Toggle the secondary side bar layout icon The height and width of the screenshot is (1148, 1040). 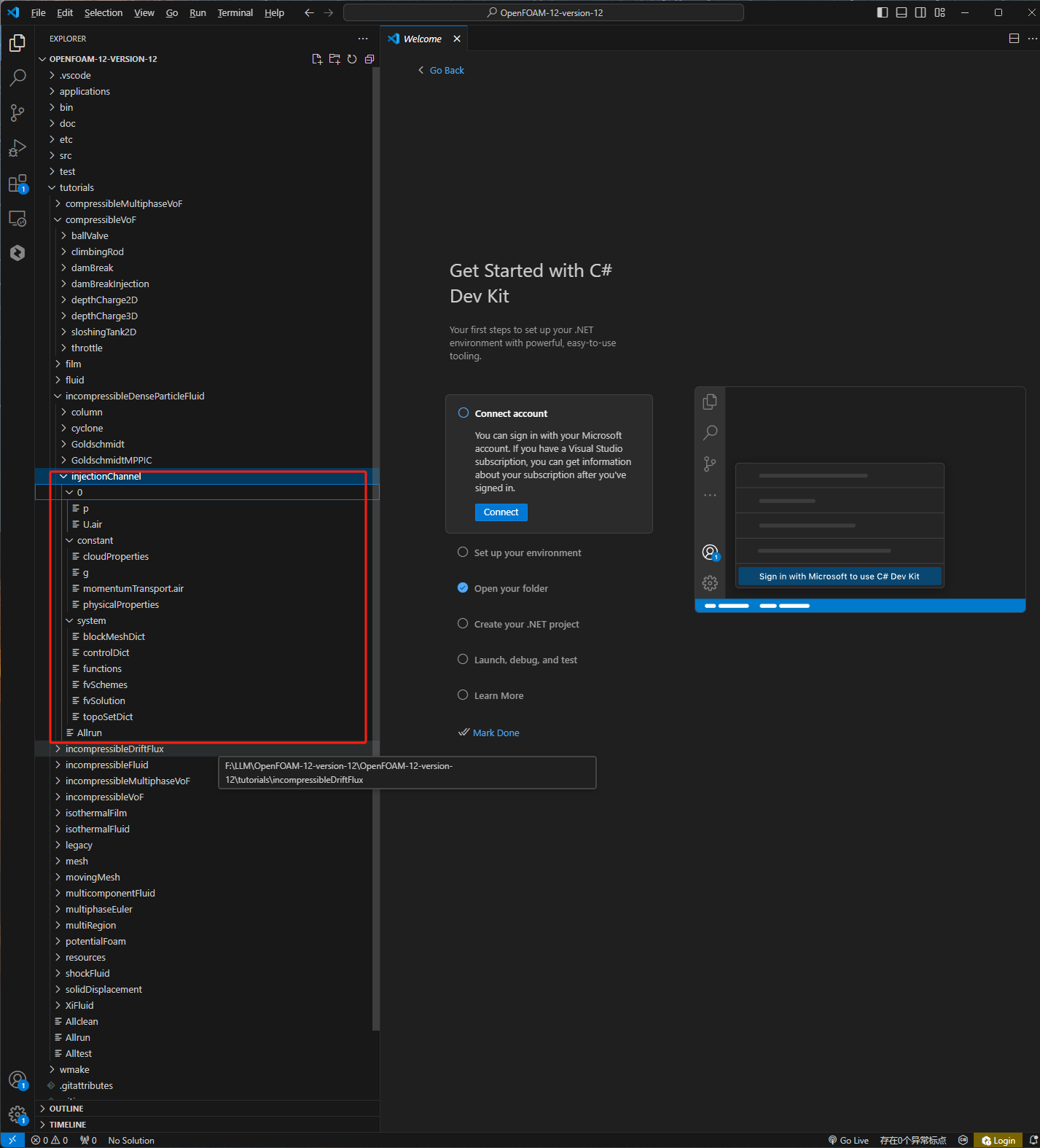pos(920,12)
